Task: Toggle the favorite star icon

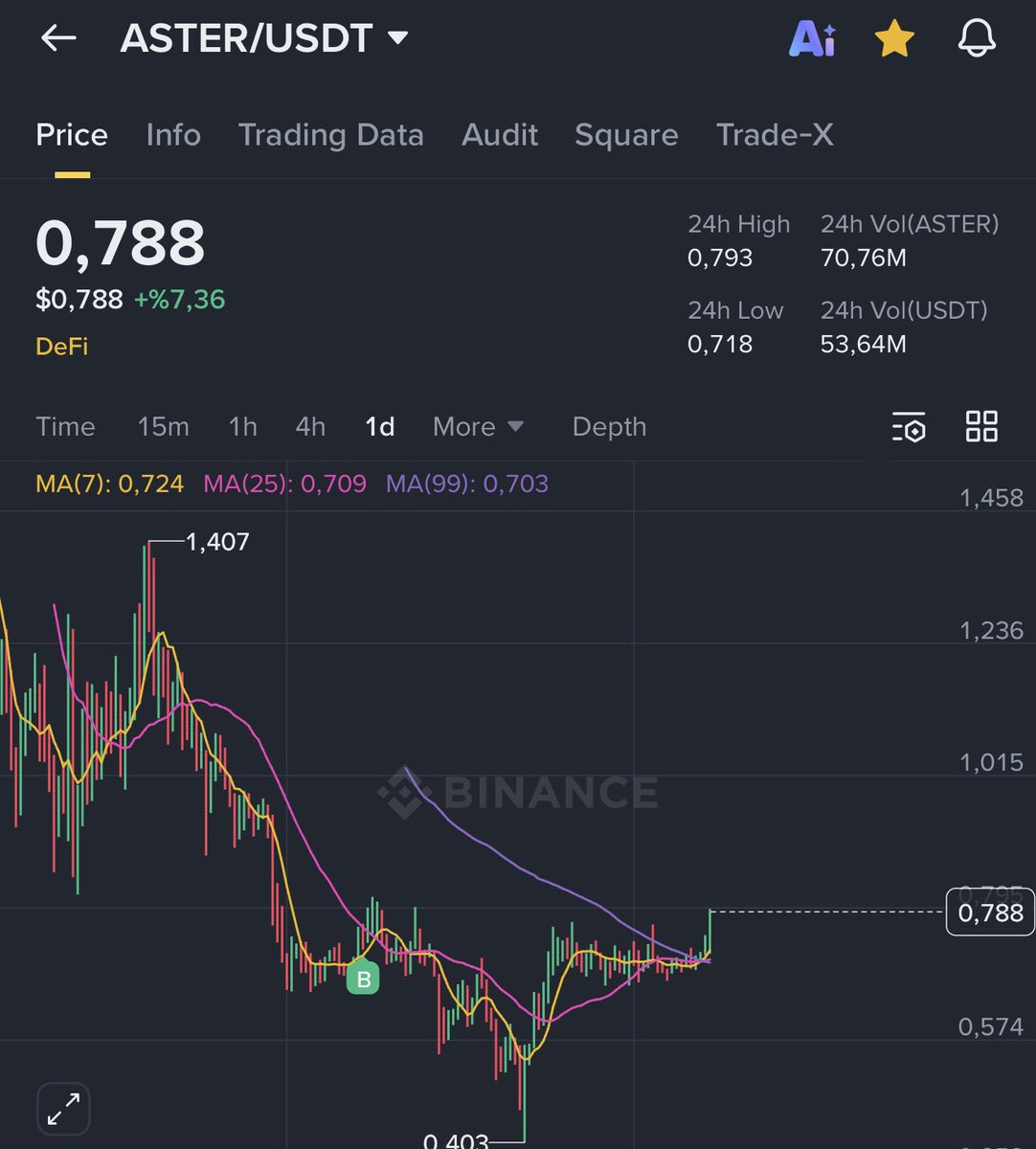Action: tap(894, 39)
